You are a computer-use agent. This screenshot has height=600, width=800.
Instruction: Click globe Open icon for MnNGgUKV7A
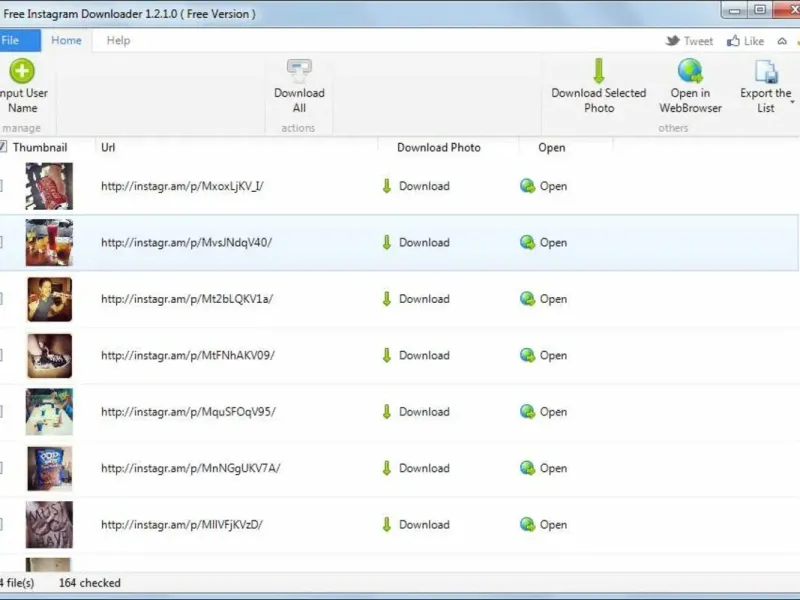click(x=528, y=468)
